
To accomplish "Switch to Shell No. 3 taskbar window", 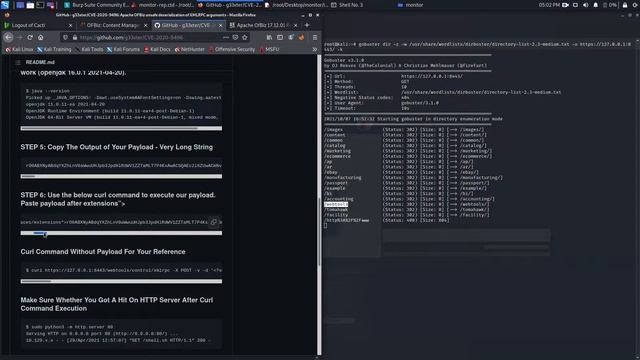I will 347,5.
